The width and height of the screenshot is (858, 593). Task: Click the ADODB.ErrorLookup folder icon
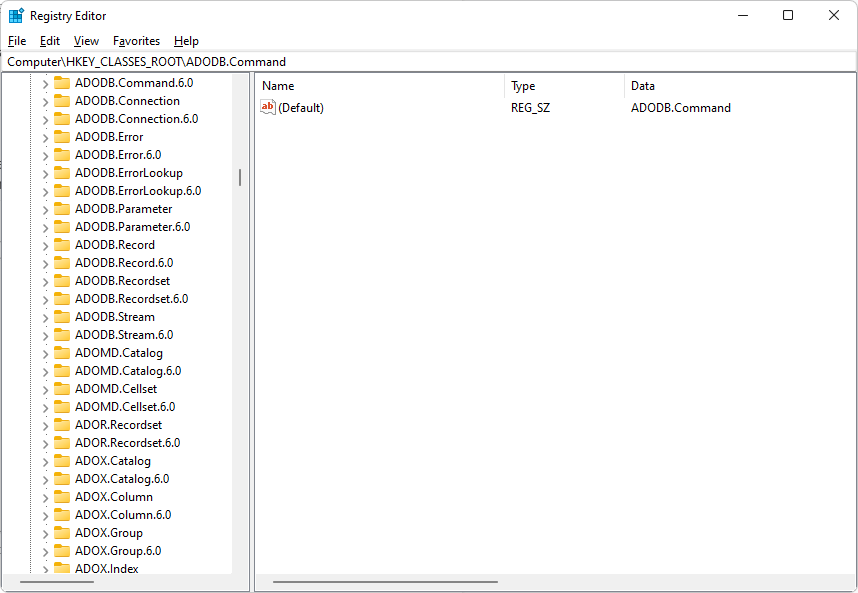pyautogui.click(x=62, y=173)
